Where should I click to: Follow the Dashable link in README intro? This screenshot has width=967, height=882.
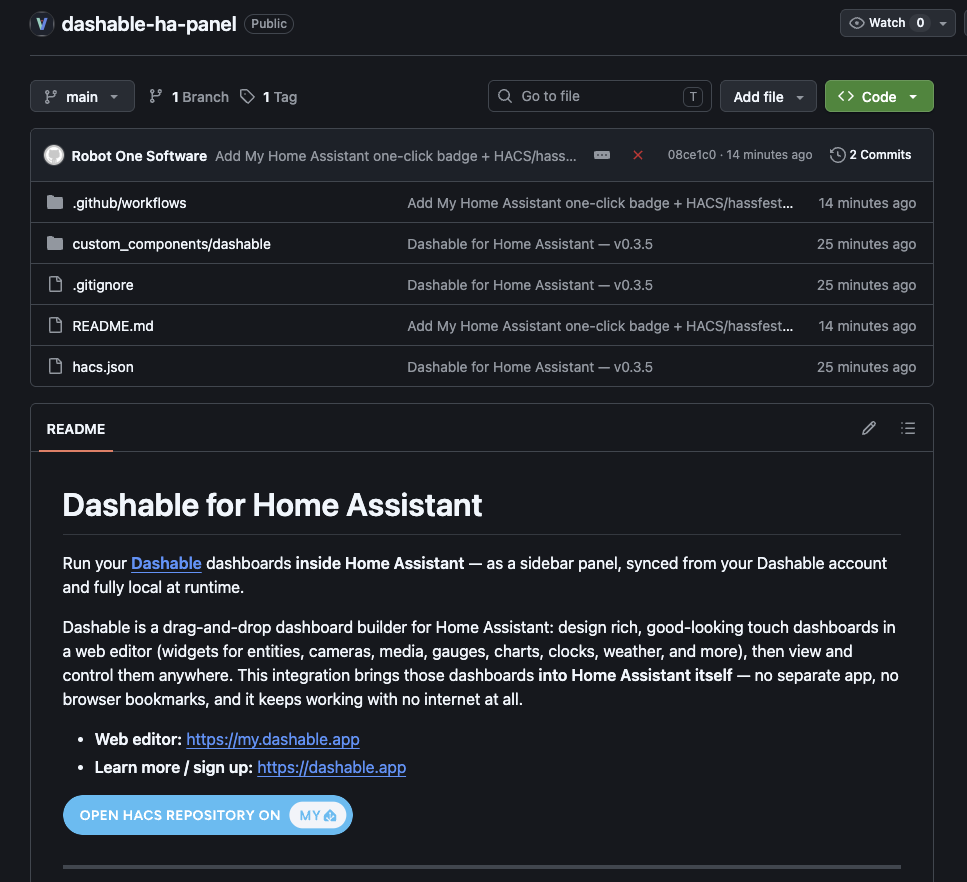coord(166,563)
